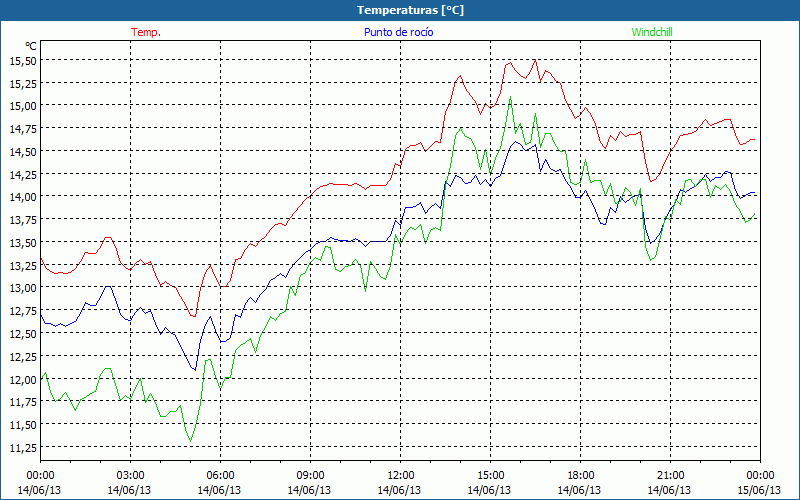Click the red 'Temp.' legend label

(146, 32)
